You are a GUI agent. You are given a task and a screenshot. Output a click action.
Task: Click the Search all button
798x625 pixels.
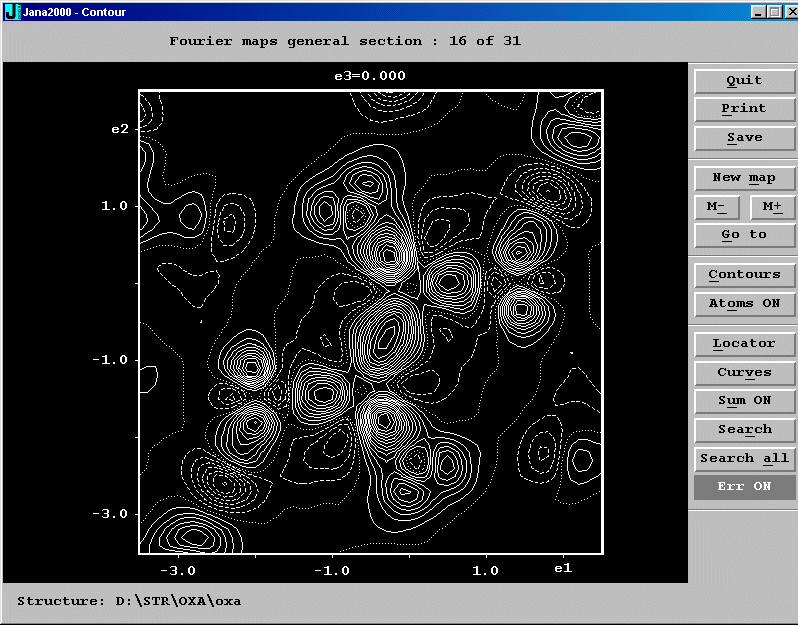click(x=744, y=459)
